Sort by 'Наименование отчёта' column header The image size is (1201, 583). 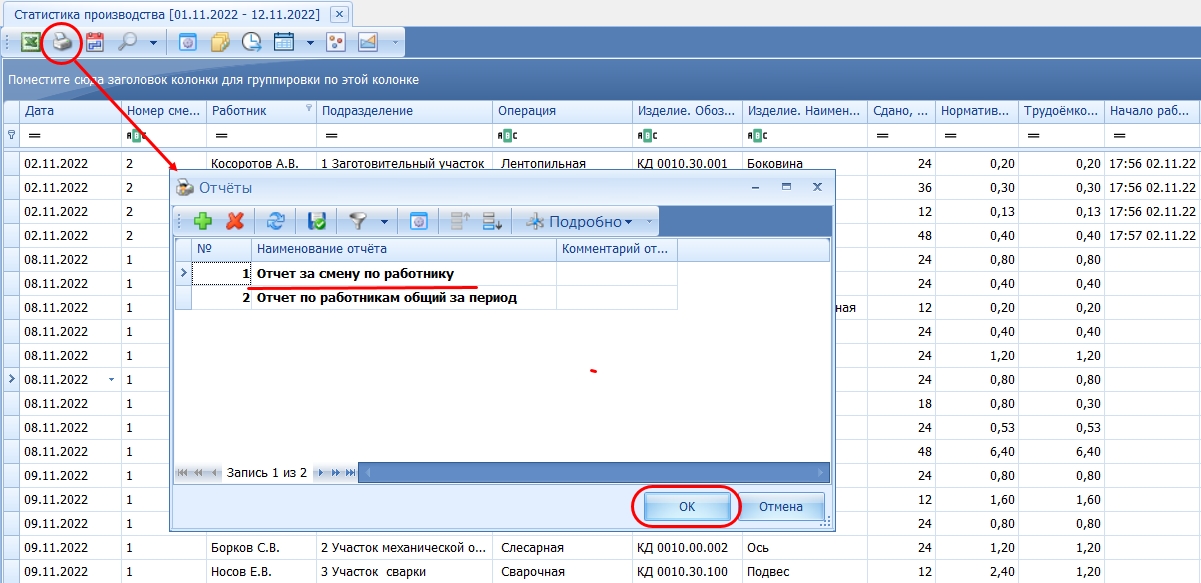click(404, 249)
